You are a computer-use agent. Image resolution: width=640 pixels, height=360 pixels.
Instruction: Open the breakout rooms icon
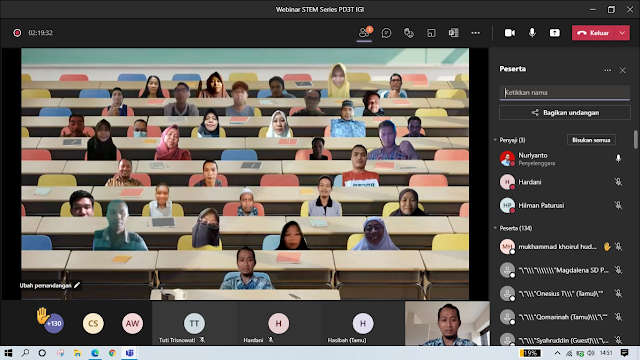pyautogui.click(x=431, y=33)
